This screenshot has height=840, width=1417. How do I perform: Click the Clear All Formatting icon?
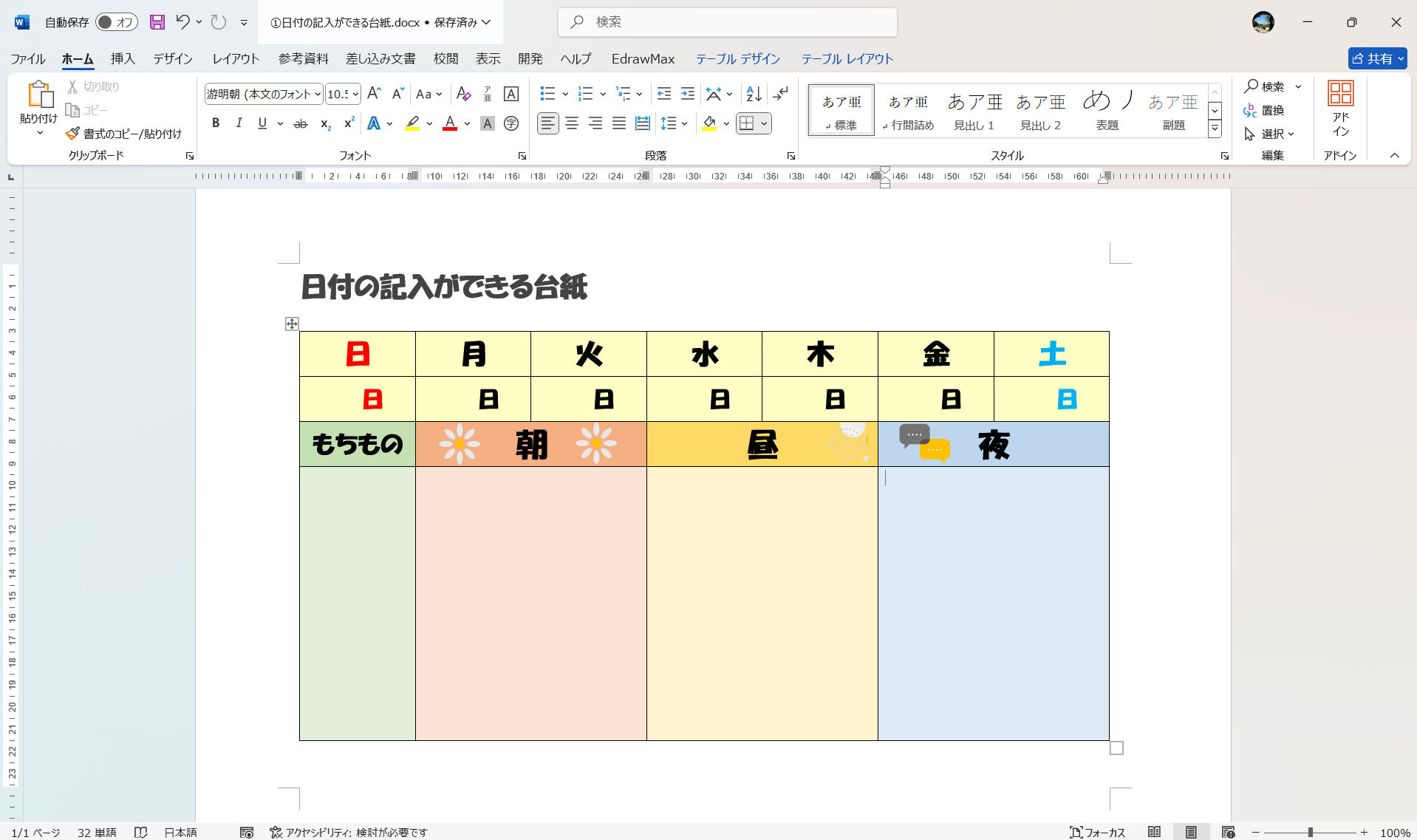pos(463,94)
